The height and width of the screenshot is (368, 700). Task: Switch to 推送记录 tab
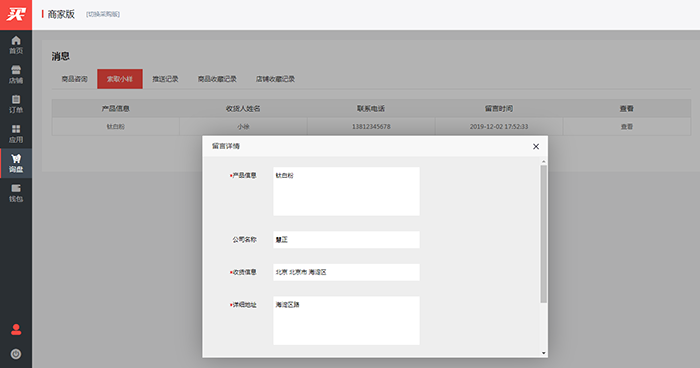[x=165, y=79]
